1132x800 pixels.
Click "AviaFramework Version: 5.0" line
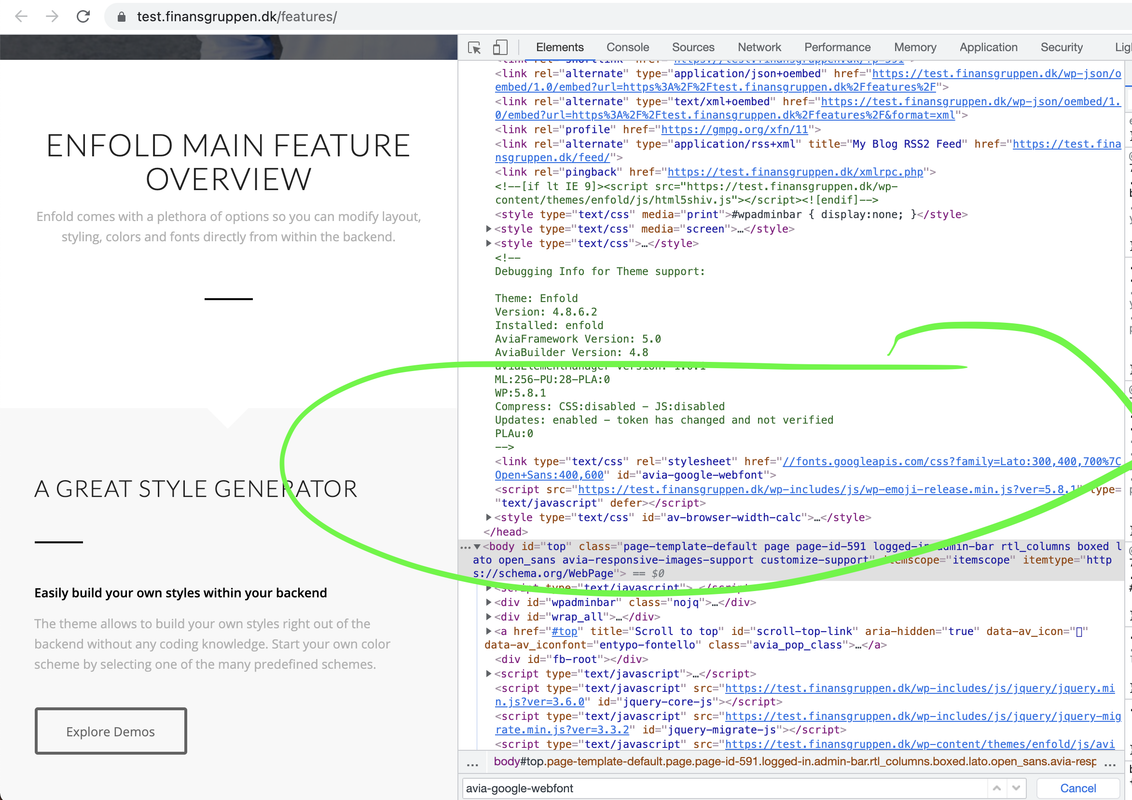click(x=578, y=339)
